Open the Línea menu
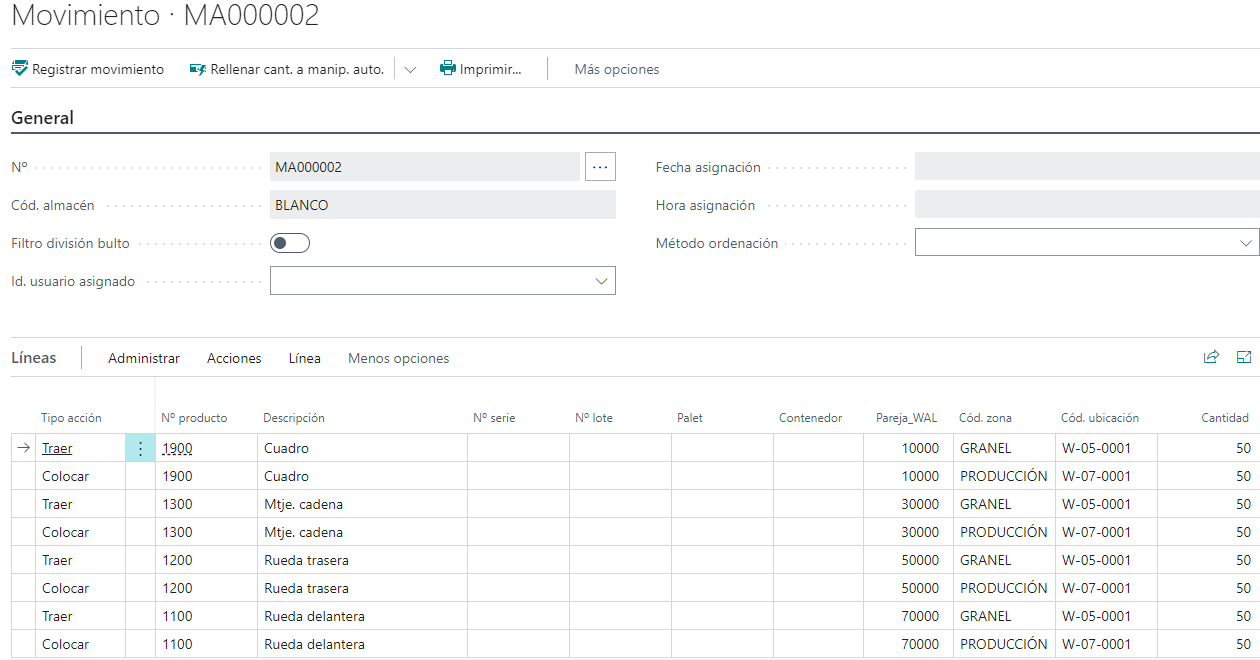Image resolution: width=1260 pixels, height=660 pixels. pos(304,358)
